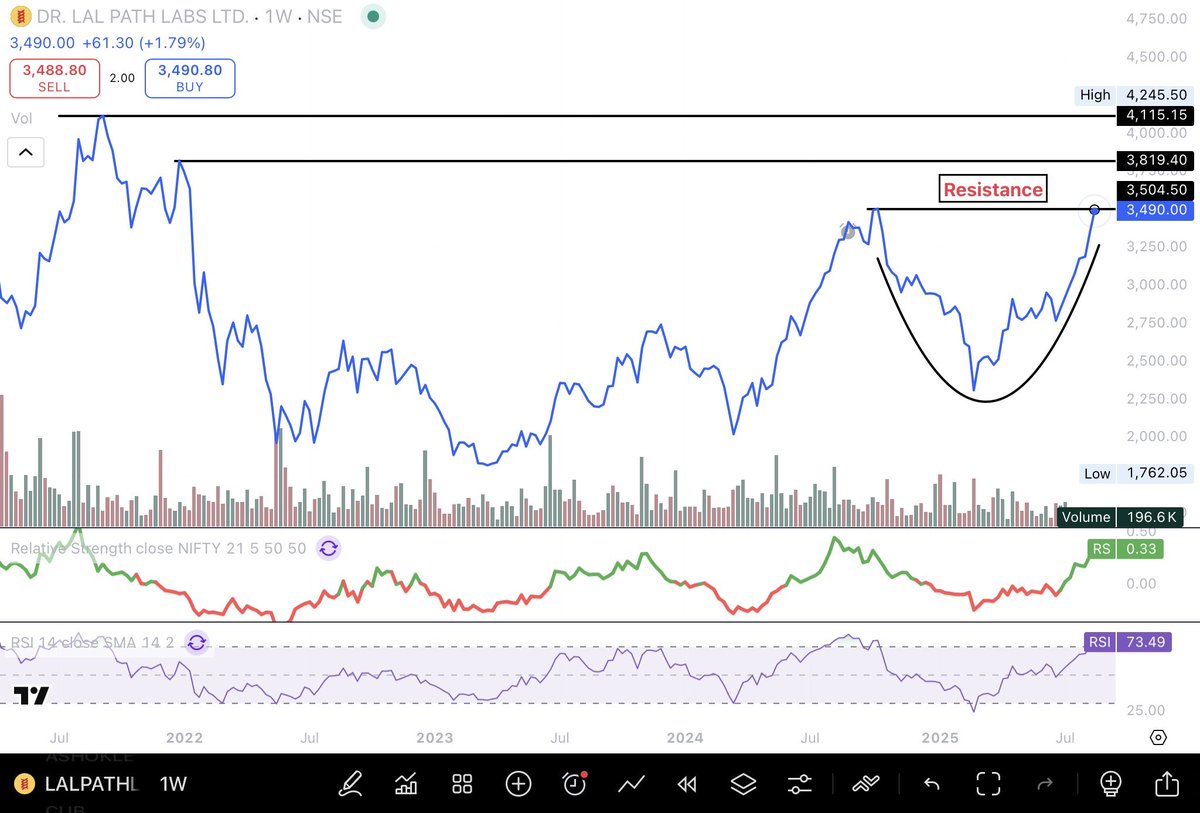Click the SELL 3,488.80 button
The image size is (1200, 813).
[x=55, y=78]
